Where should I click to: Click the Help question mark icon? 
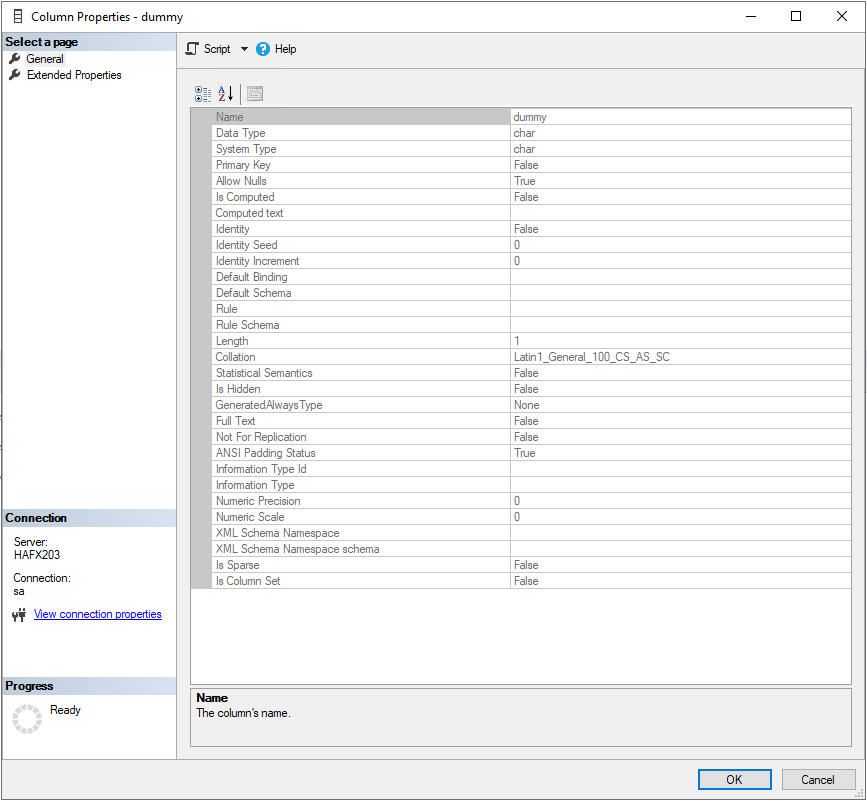[263, 49]
